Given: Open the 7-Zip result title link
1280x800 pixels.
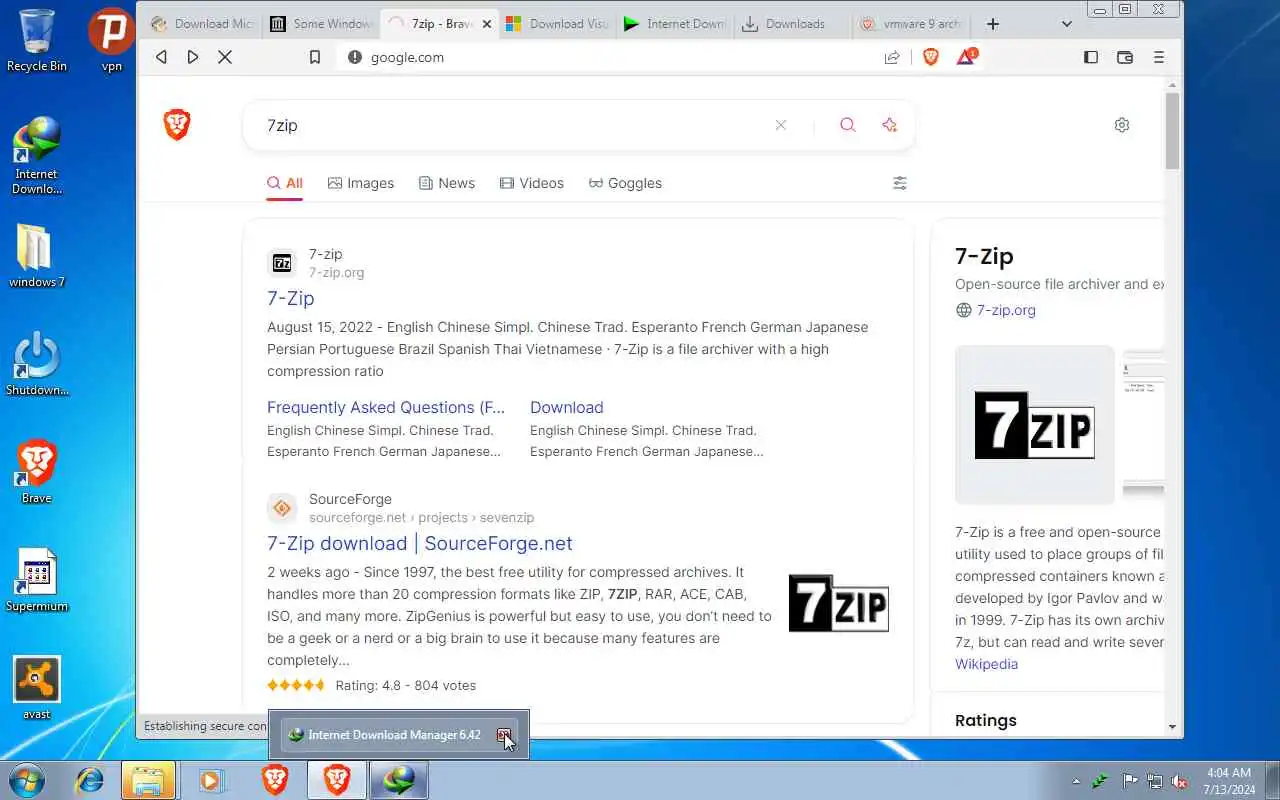Looking at the screenshot, I should [x=291, y=298].
